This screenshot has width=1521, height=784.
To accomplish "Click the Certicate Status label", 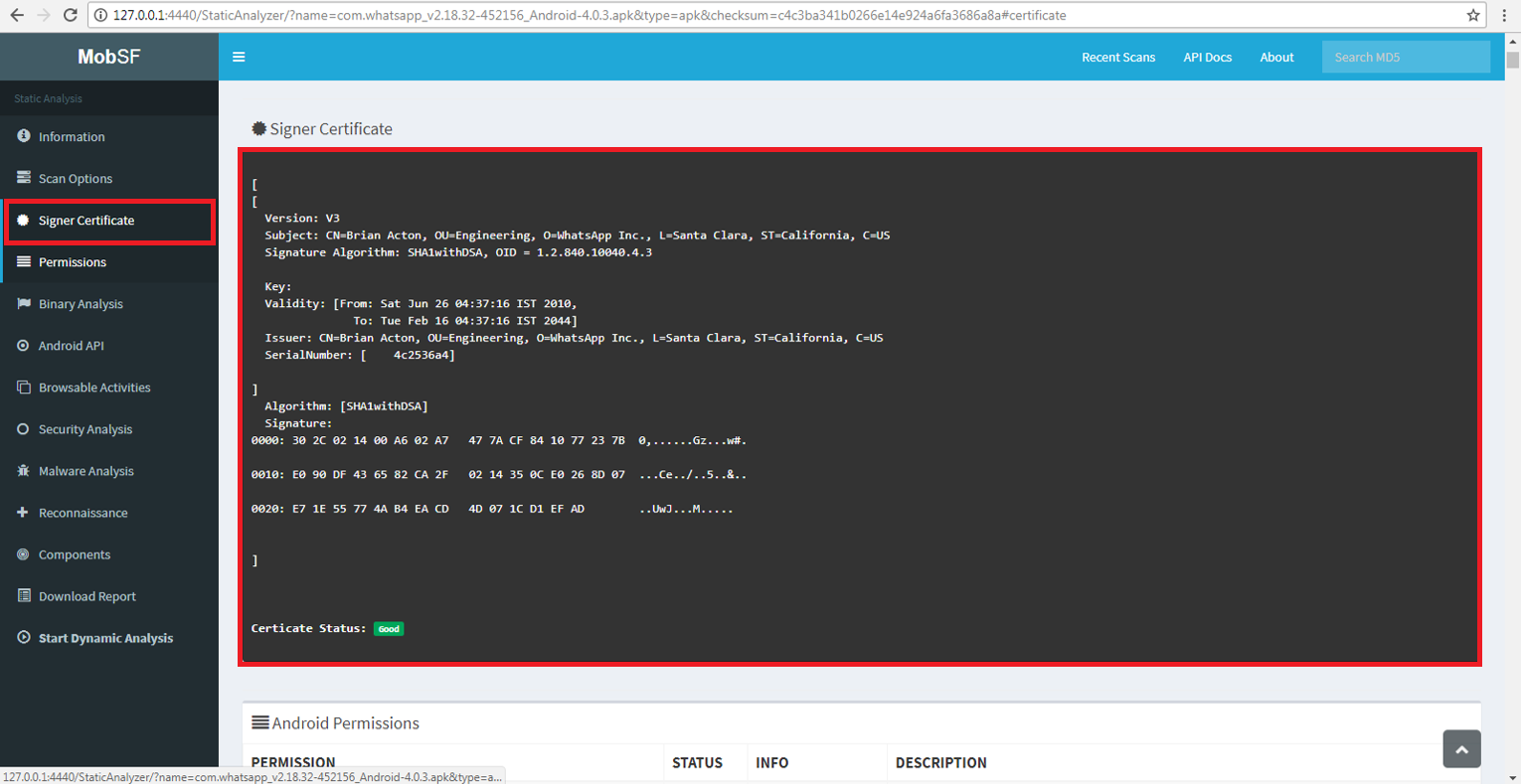I will point(308,629).
